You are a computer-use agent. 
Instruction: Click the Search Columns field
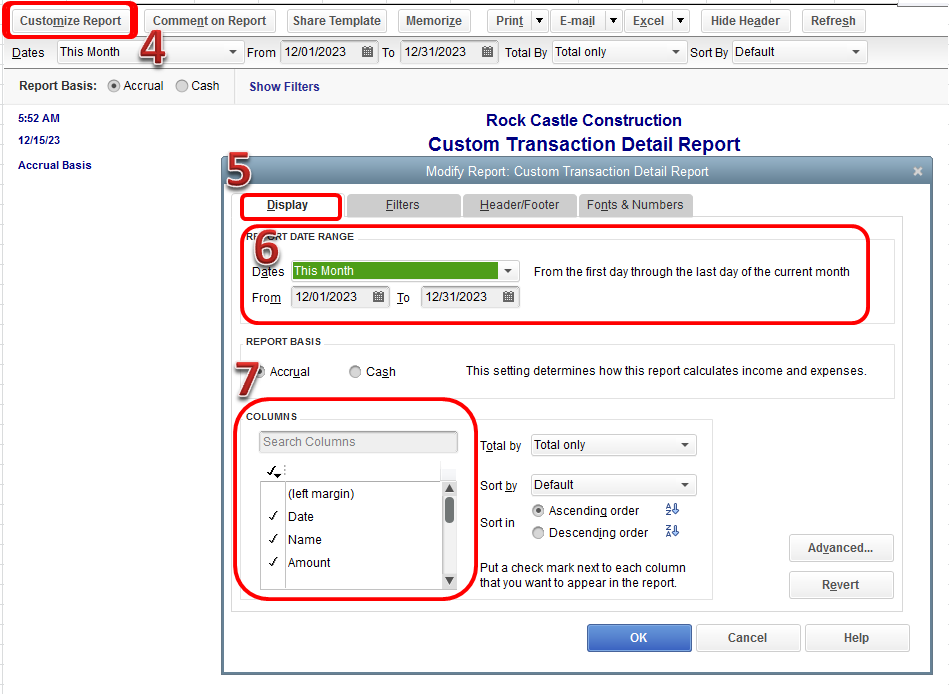[358, 442]
